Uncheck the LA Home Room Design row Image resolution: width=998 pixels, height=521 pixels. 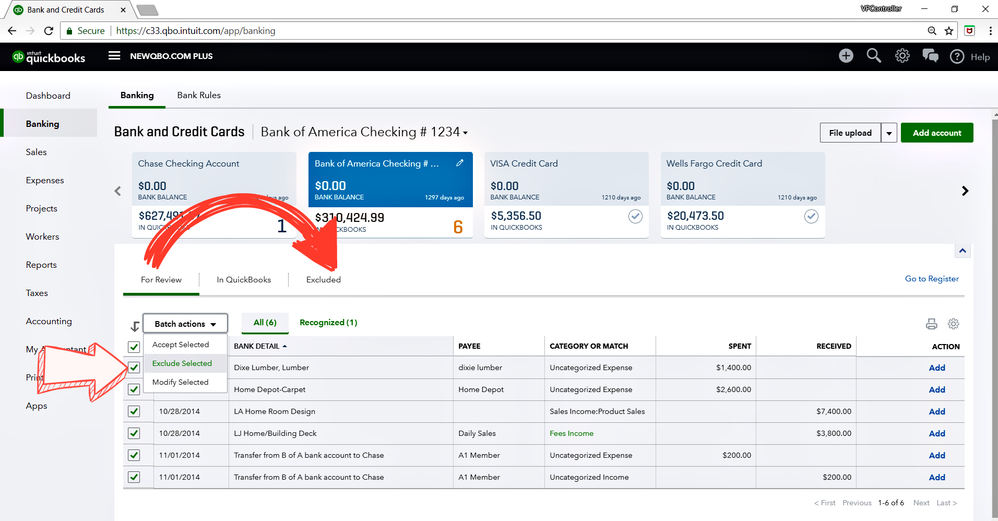pos(134,411)
